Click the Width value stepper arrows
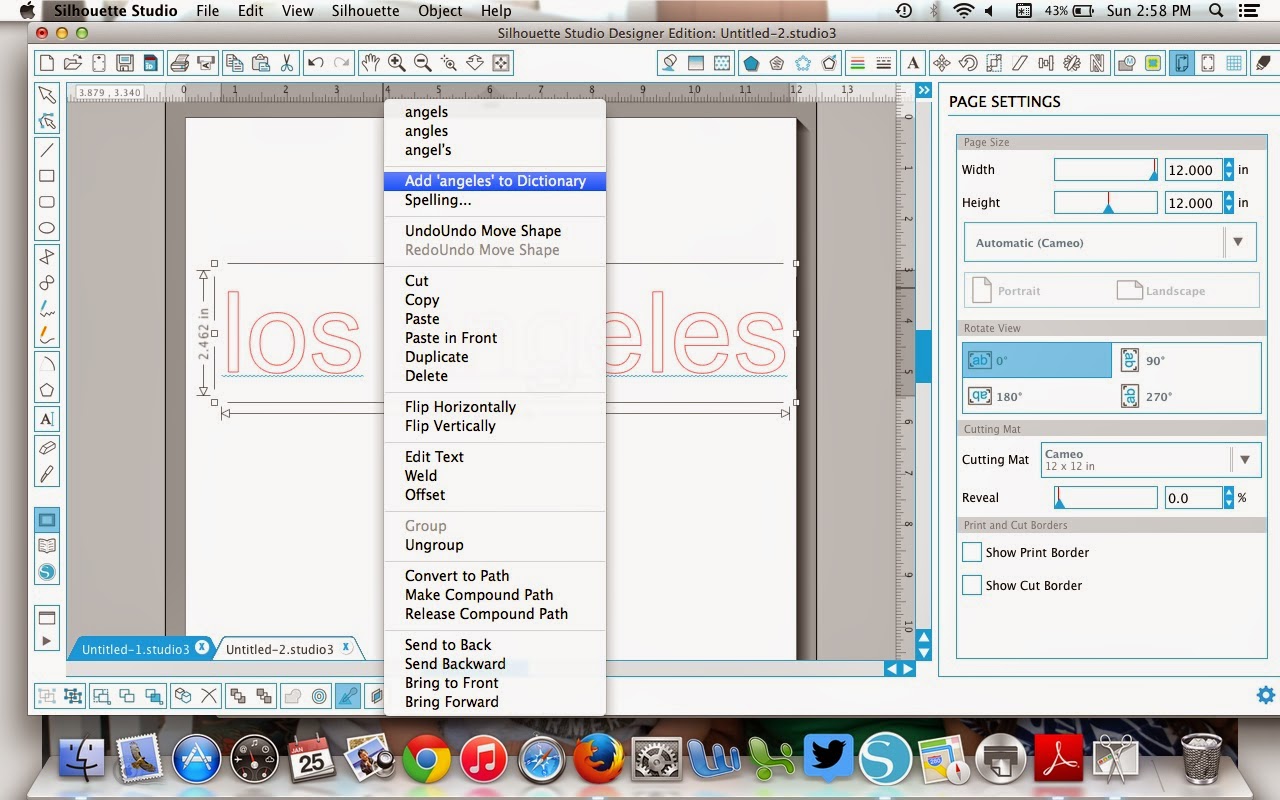This screenshot has height=800, width=1280. coord(1229,170)
